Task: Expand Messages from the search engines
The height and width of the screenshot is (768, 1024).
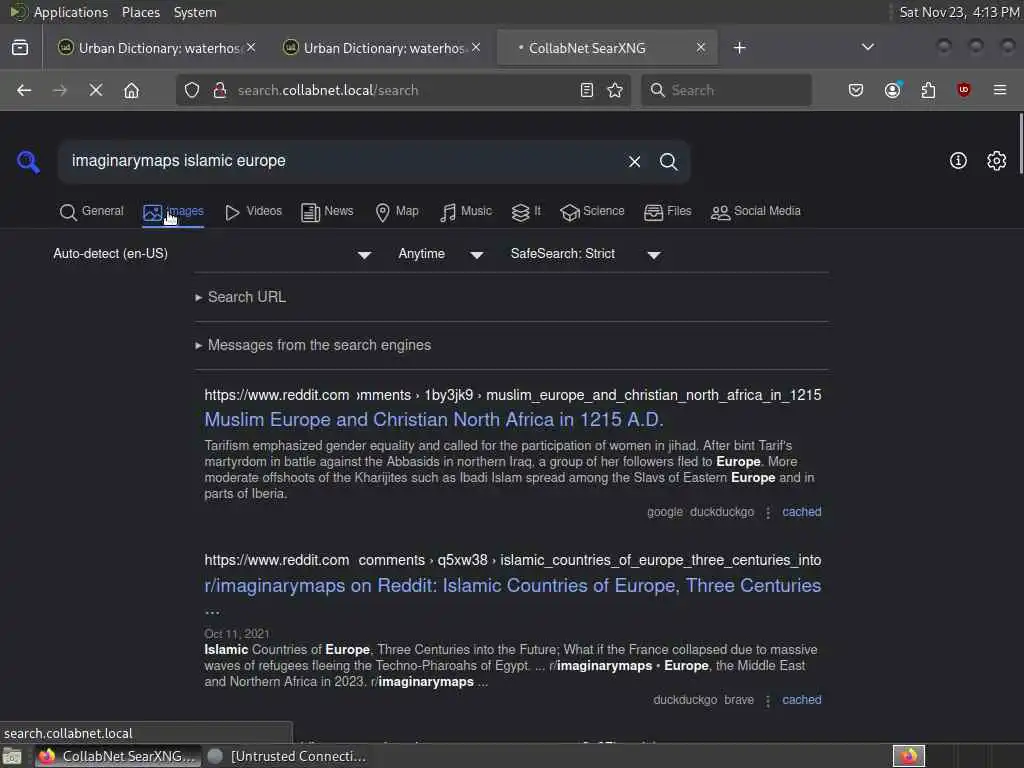Action: point(313,345)
